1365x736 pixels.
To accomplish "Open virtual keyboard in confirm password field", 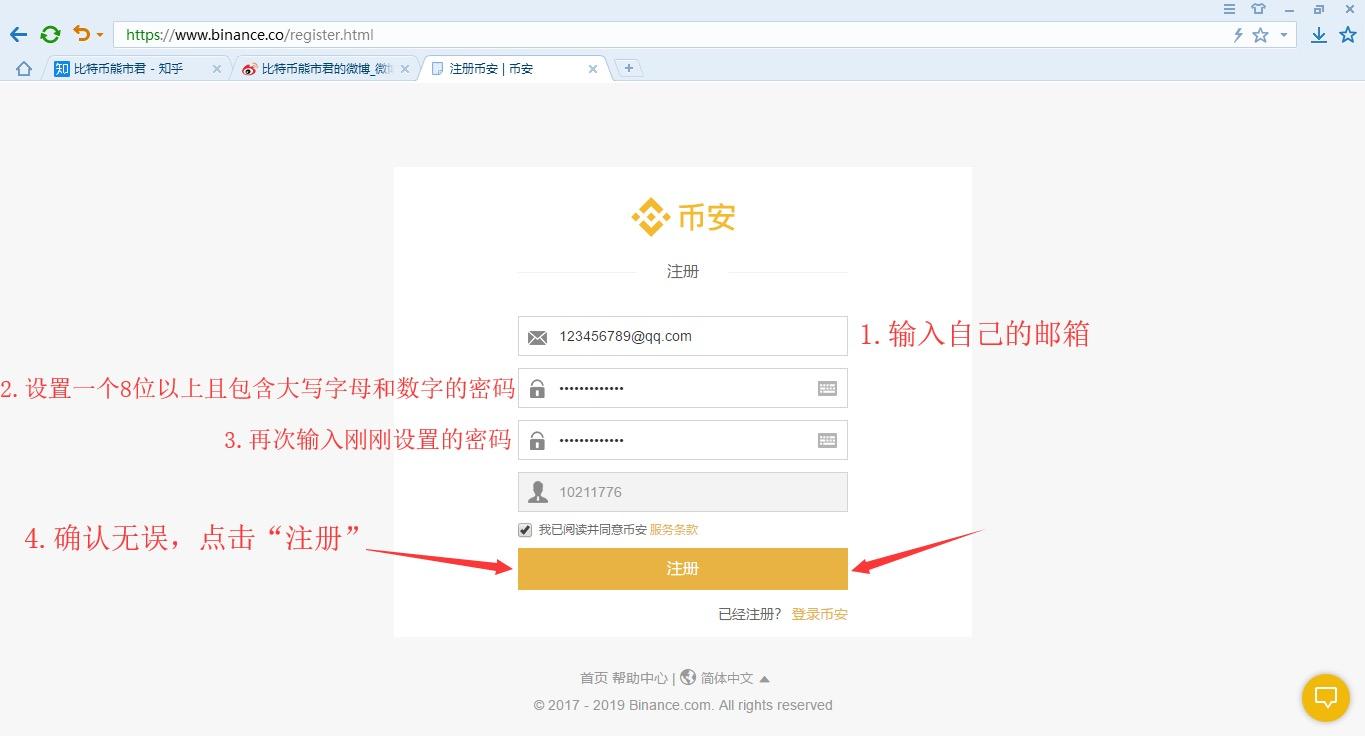I will (x=827, y=440).
